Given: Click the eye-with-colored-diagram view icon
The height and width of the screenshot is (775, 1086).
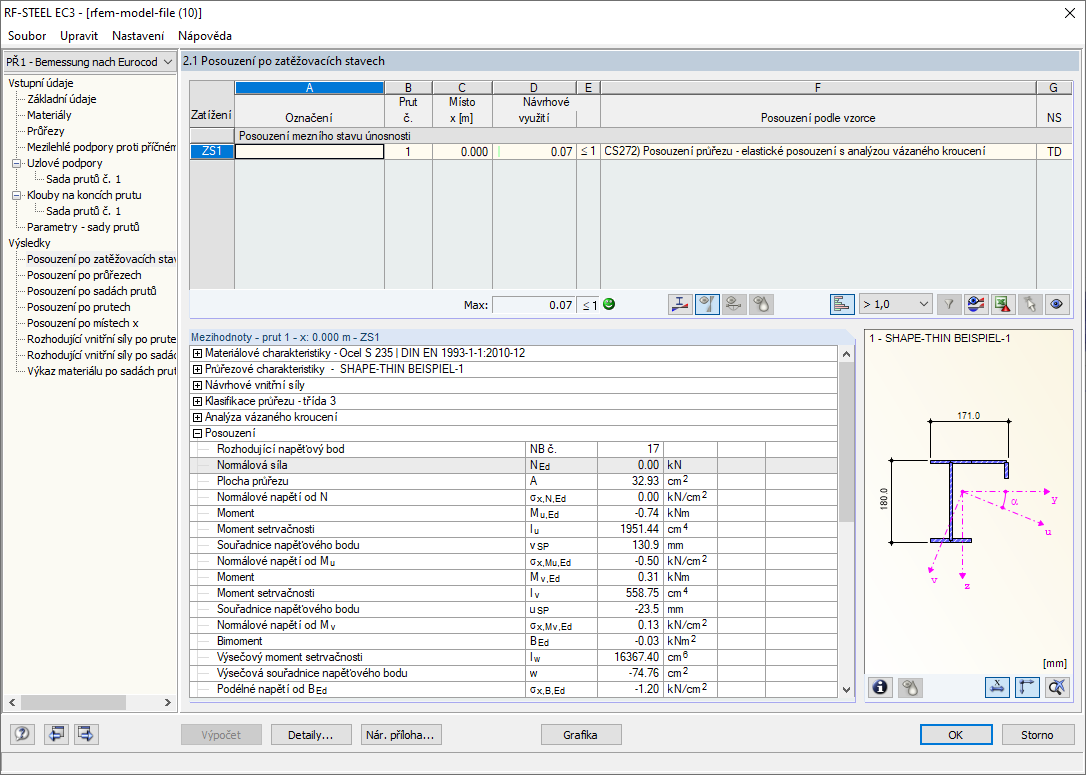Looking at the screenshot, I should [976, 304].
